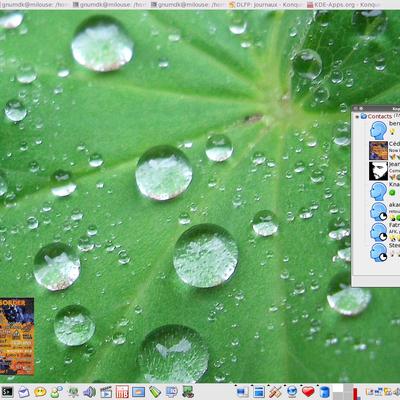Open the red MB icon in bottom panel
400x400 pixels.
(x=122, y=392)
